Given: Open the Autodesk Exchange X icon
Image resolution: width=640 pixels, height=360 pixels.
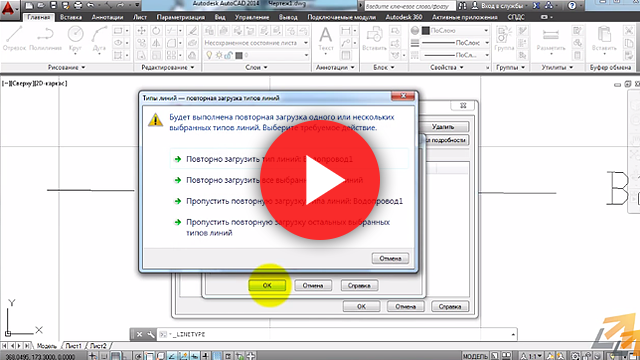Looking at the screenshot, I should click(536, 6).
